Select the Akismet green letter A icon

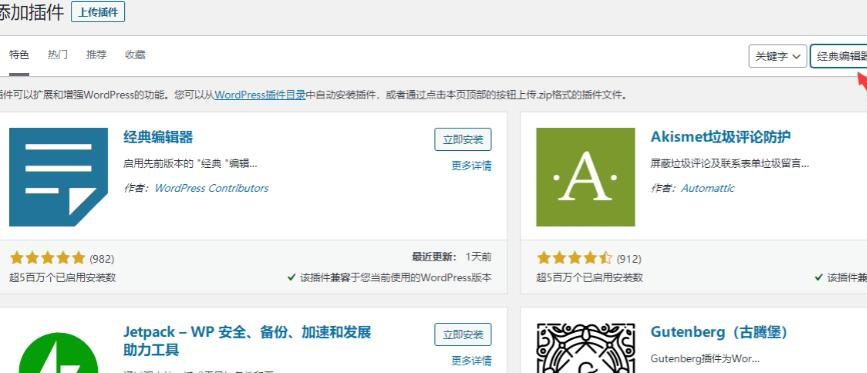click(586, 177)
